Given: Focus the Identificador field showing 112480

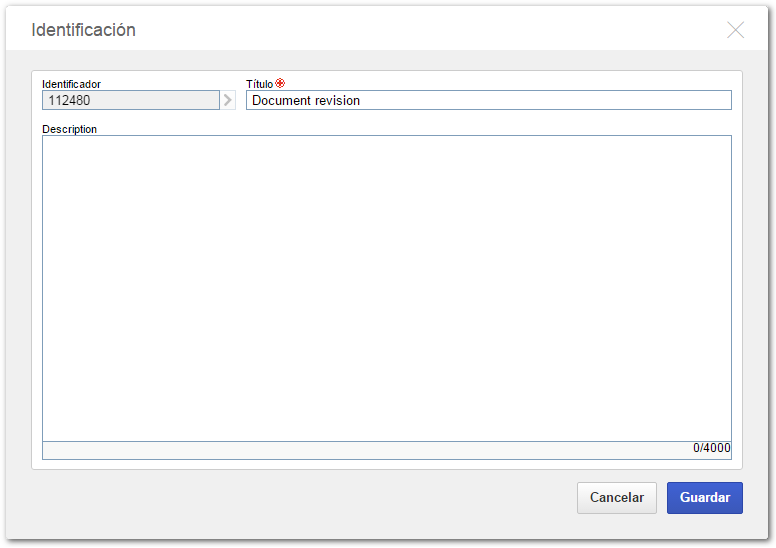Looking at the screenshot, I should [131, 100].
